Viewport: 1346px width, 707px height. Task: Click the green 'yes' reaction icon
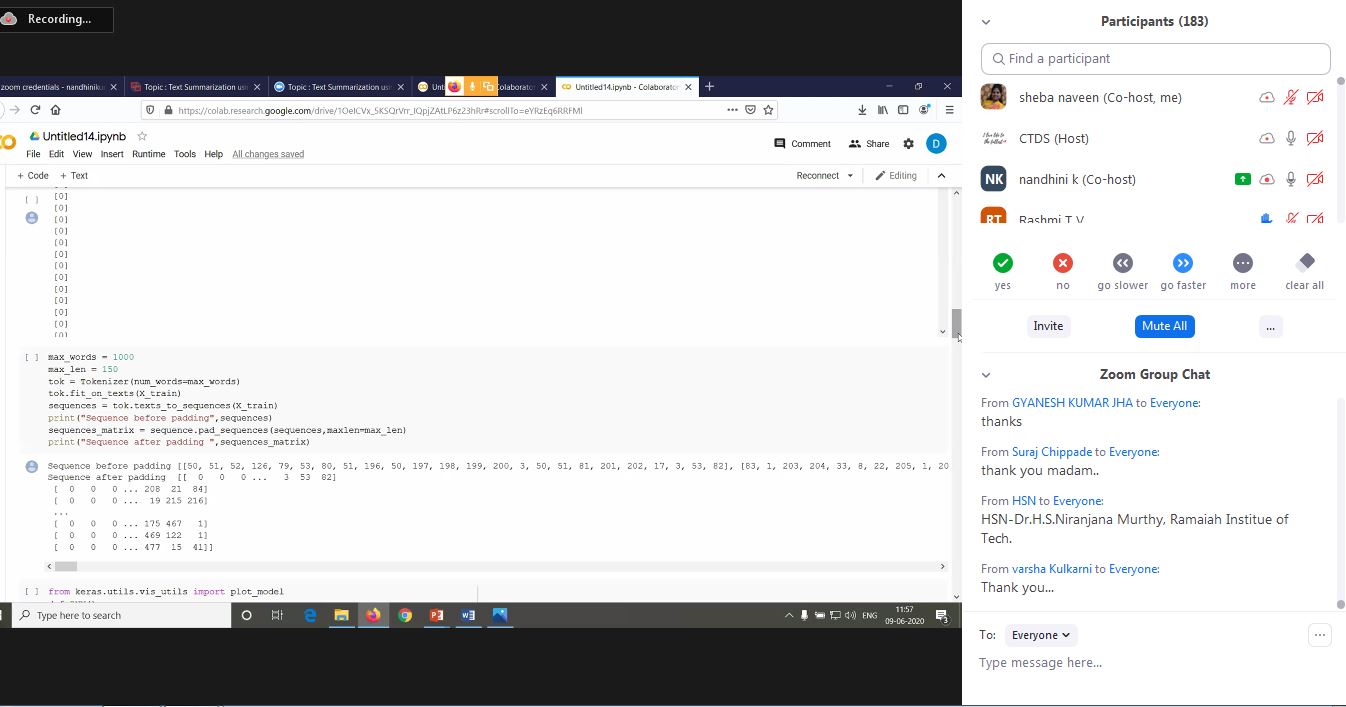pos(1002,263)
